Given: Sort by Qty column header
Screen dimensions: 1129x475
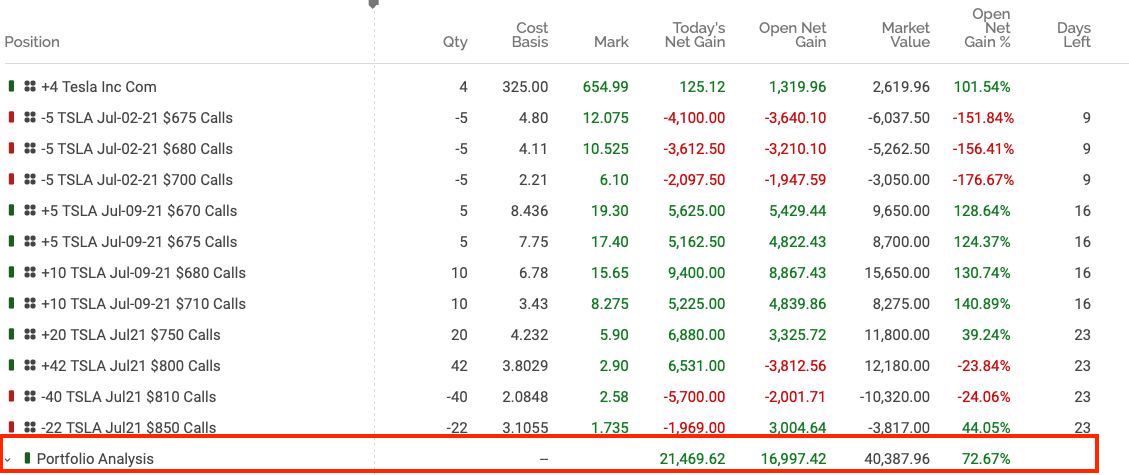Looking at the screenshot, I should (455, 42).
